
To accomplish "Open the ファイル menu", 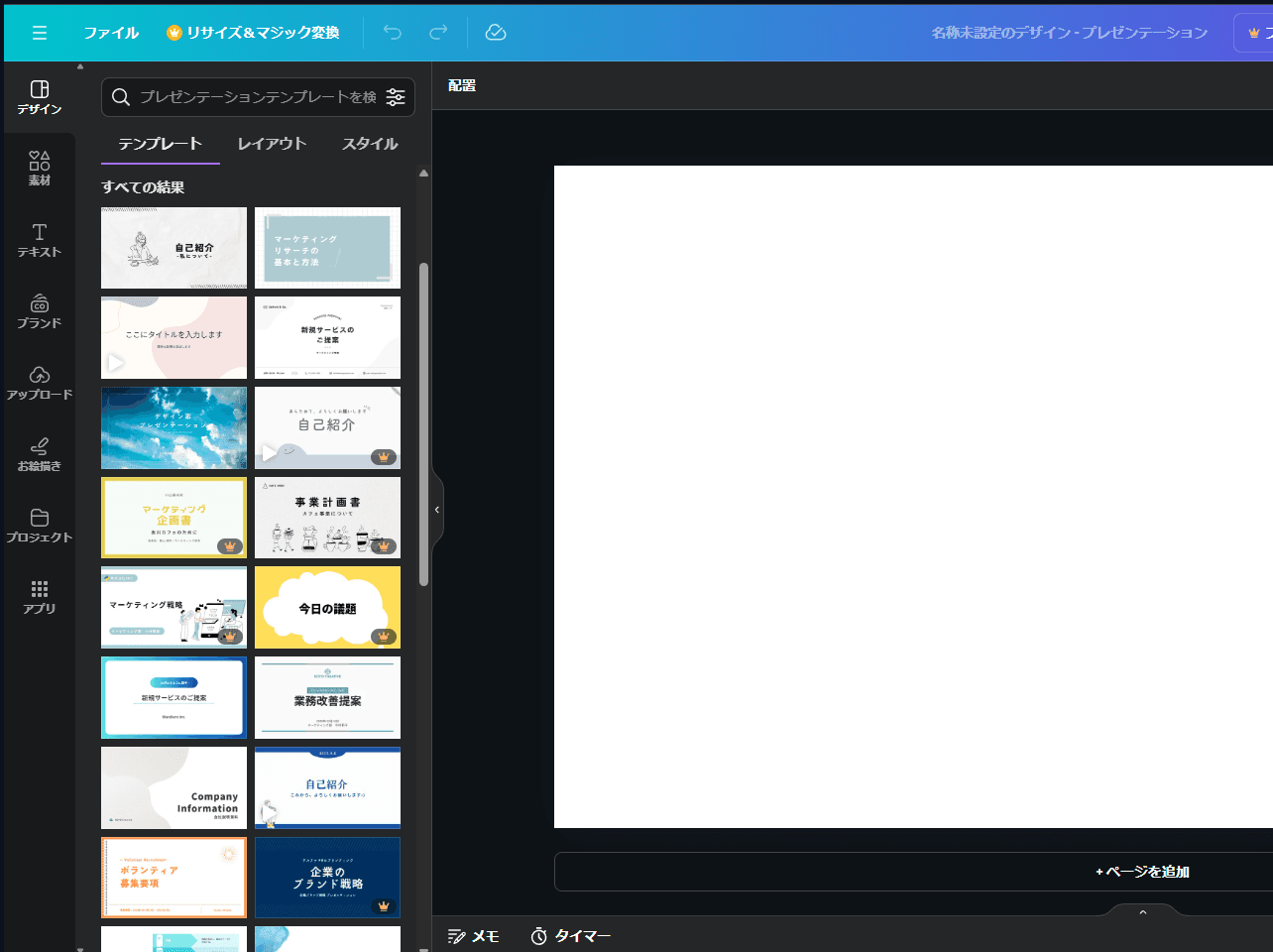I will tap(111, 33).
